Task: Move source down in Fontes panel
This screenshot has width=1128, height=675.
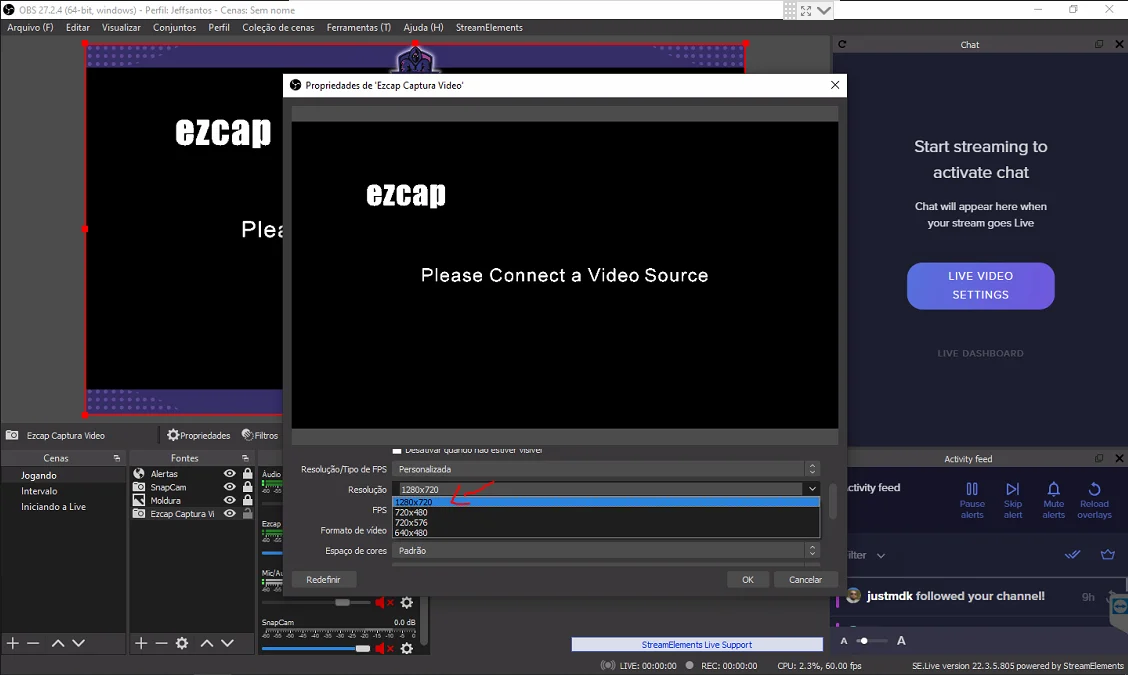Action: pyautogui.click(x=227, y=643)
